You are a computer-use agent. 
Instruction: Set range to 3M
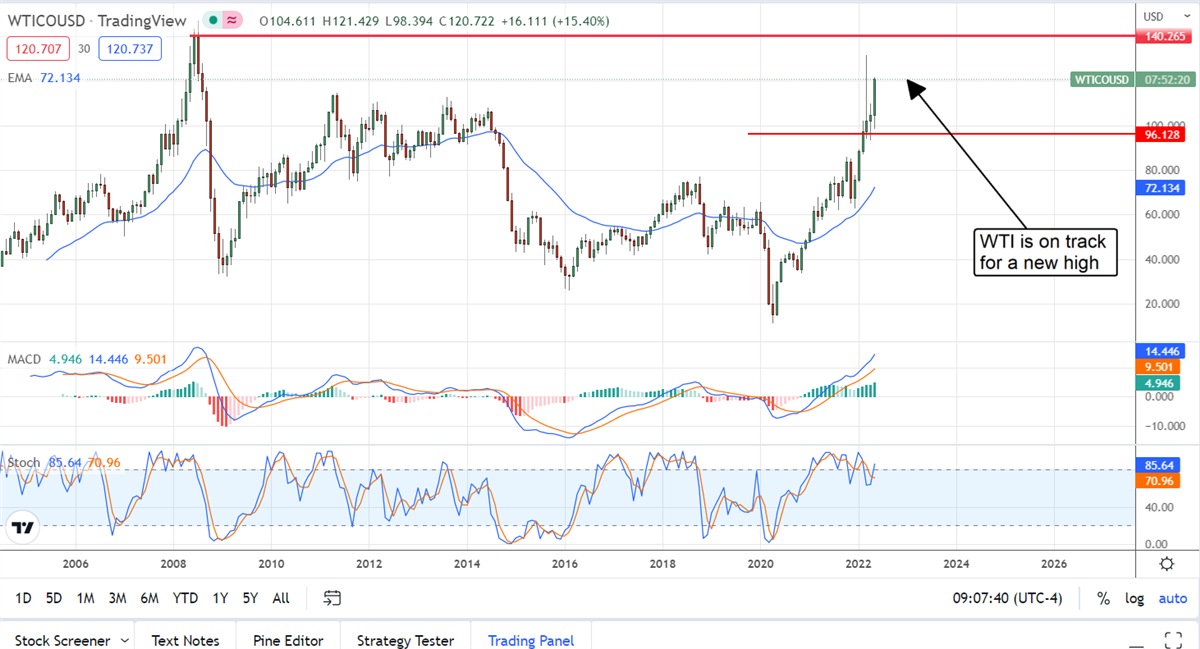click(117, 598)
